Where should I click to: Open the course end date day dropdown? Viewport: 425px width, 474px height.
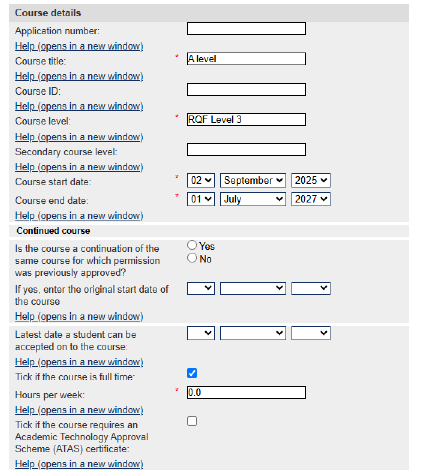click(x=201, y=199)
